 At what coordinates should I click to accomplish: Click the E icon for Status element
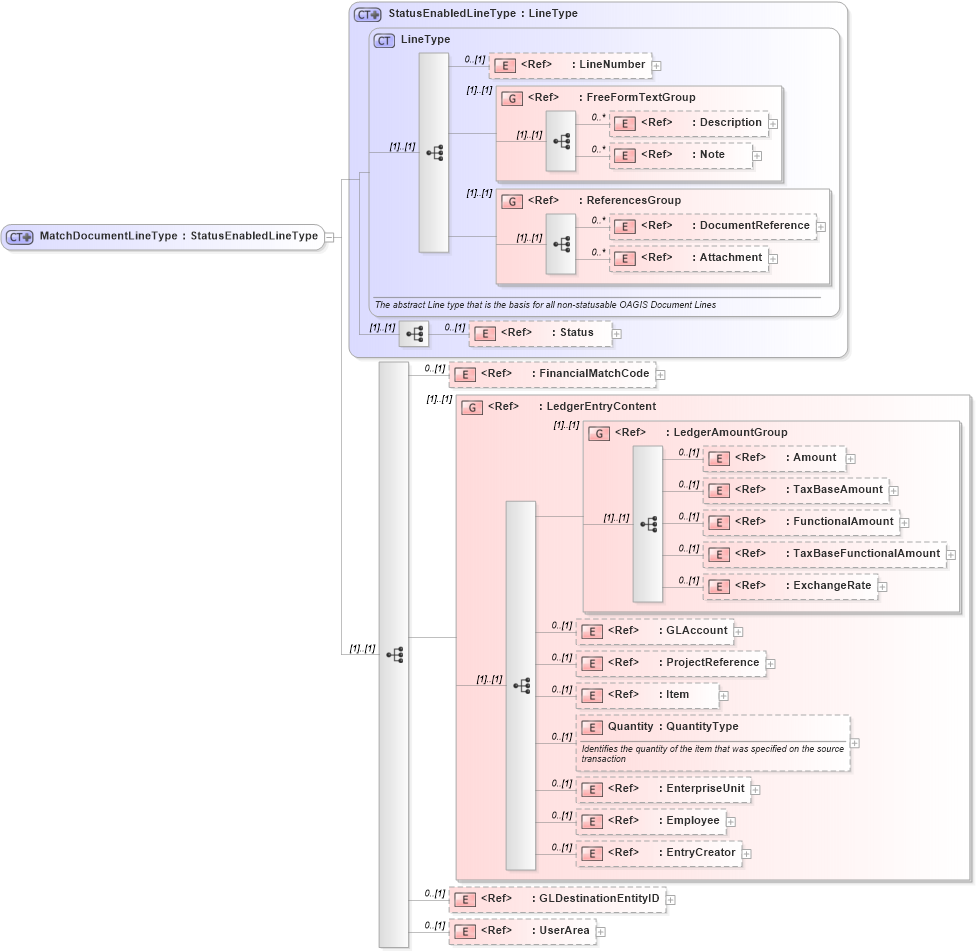[484, 332]
